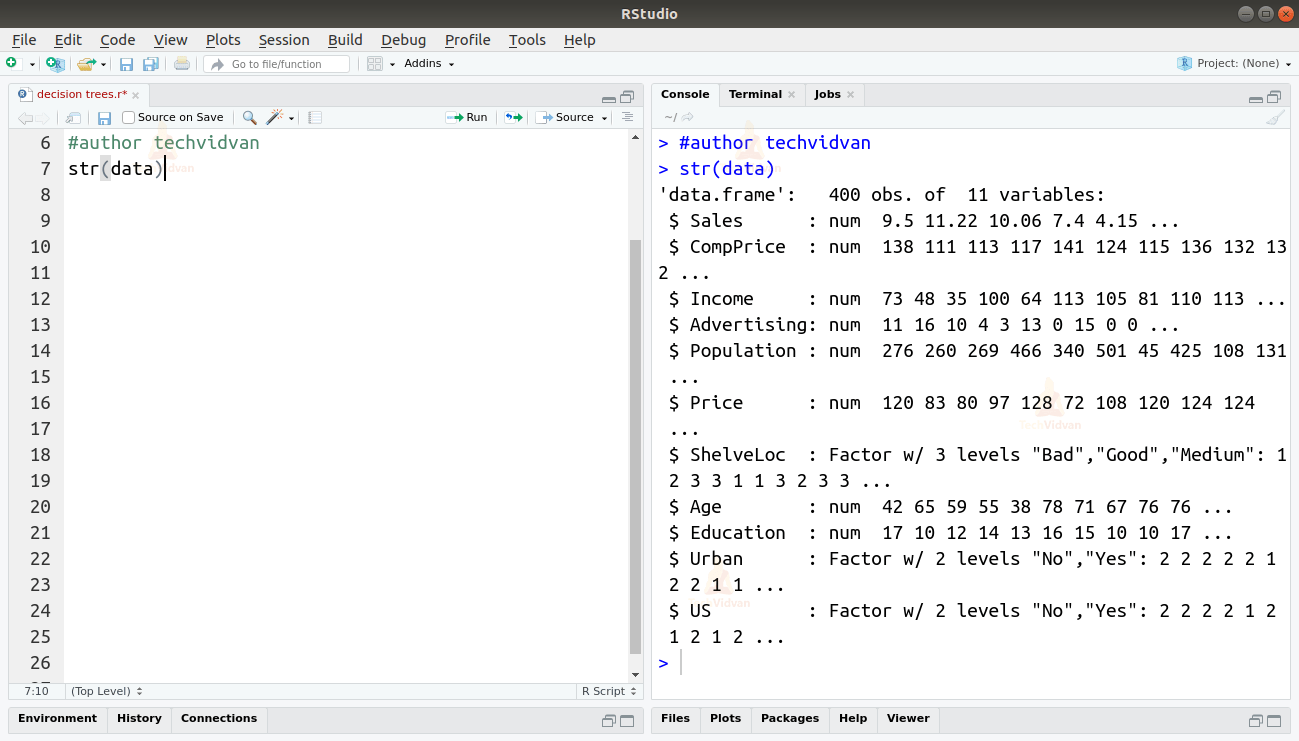Viewport: 1299px width, 741px height.
Task: Open the R Script file type dropdown
Action: pos(609,691)
